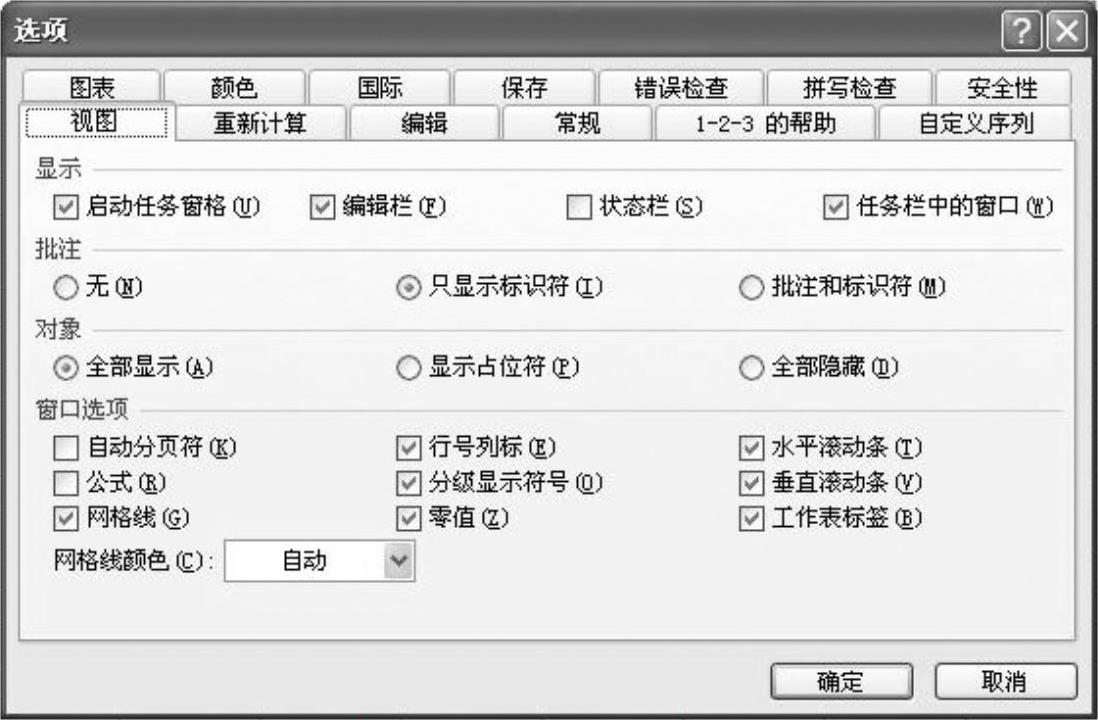Select 显示占位符 radio button
The image size is (1098, 720).
coord(408,368)
